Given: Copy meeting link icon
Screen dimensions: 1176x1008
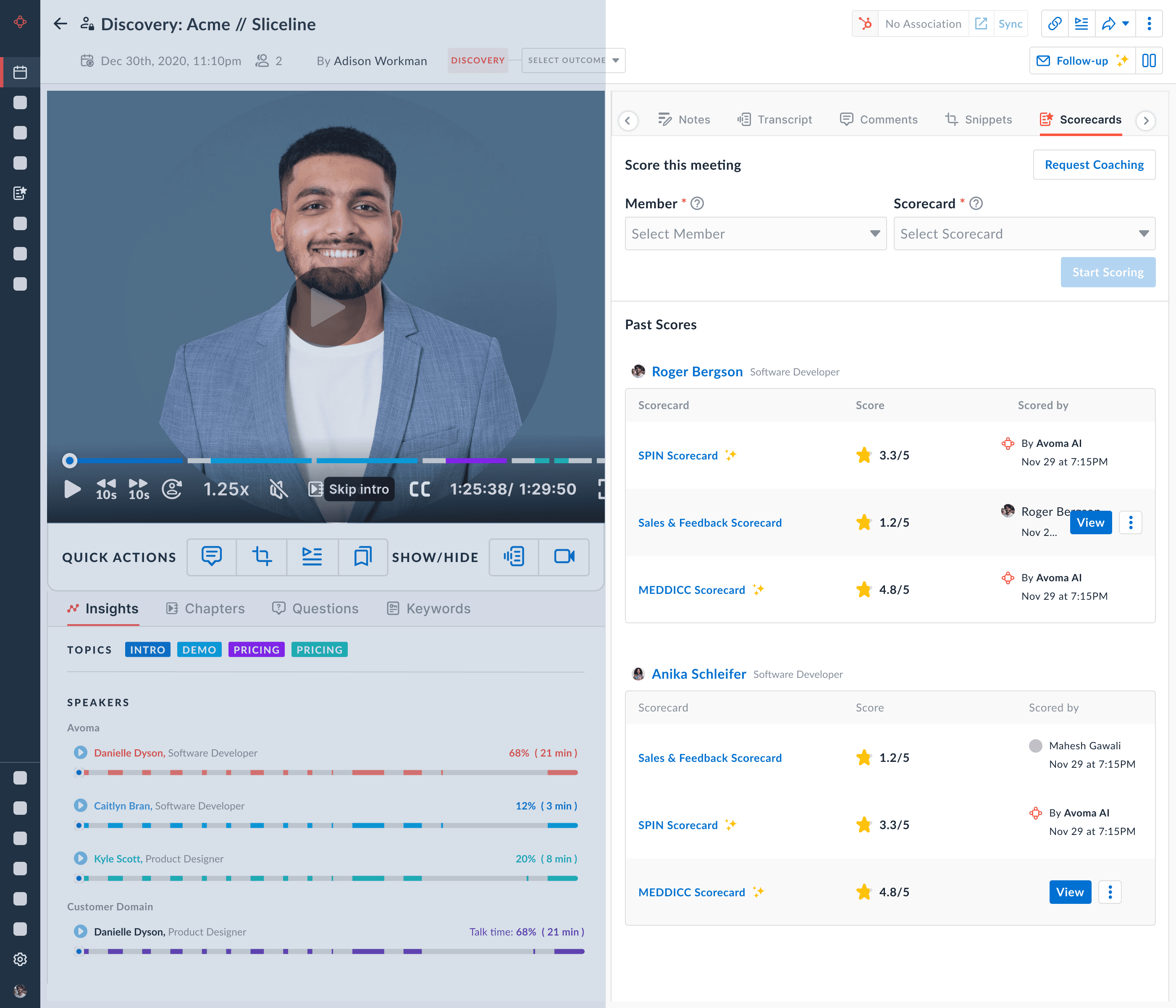Looking at the screenshot, I should click(1055, 24).
